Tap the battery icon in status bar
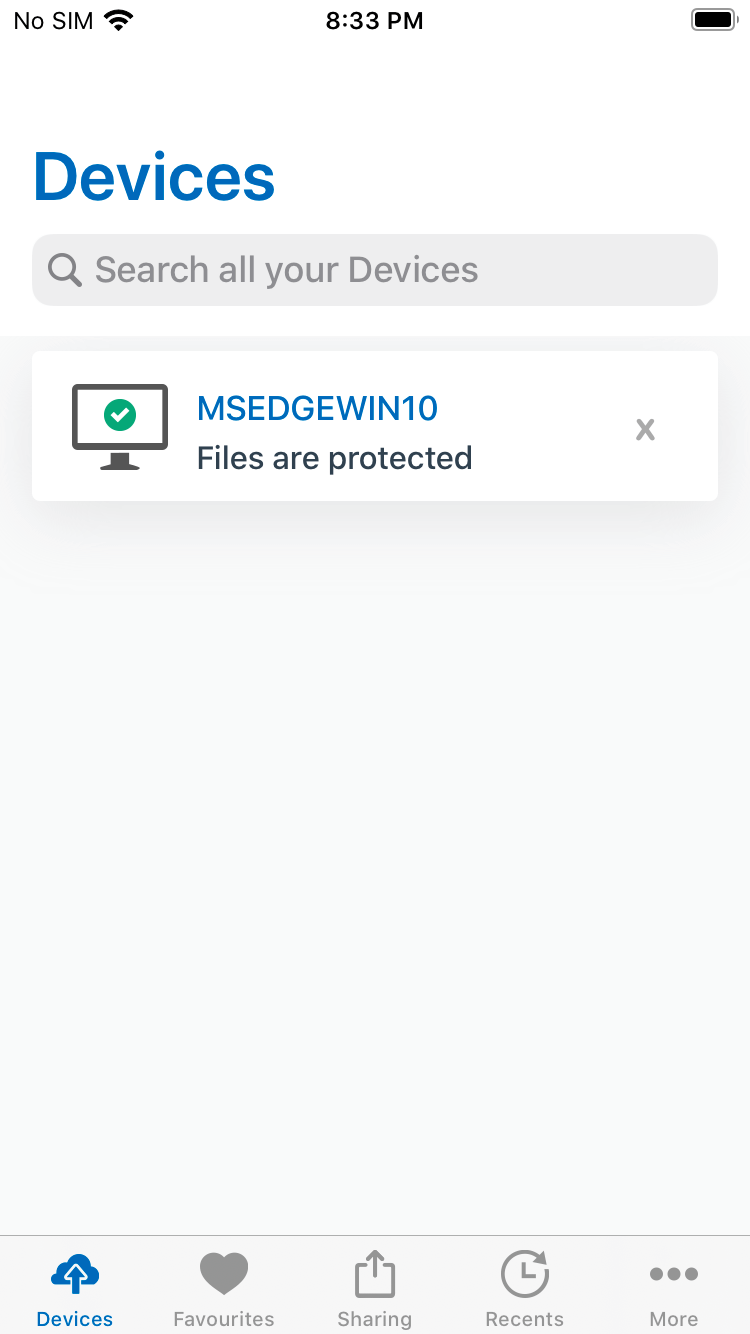 pyautogui.click(x=713, y=20)
